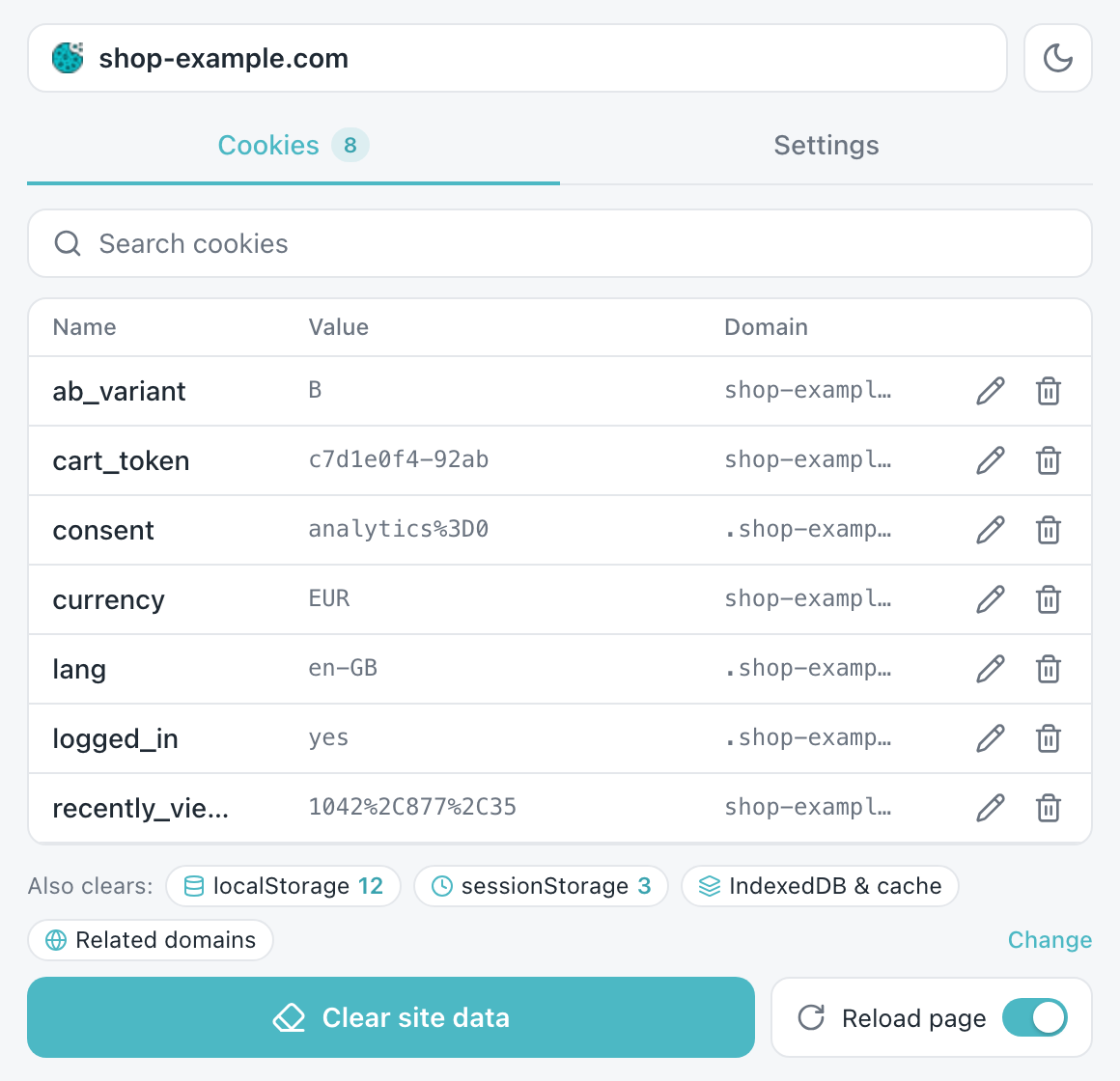Toggle the Reload page switch
Screen dimensions: 1120x1081
click(1034, 1017)
